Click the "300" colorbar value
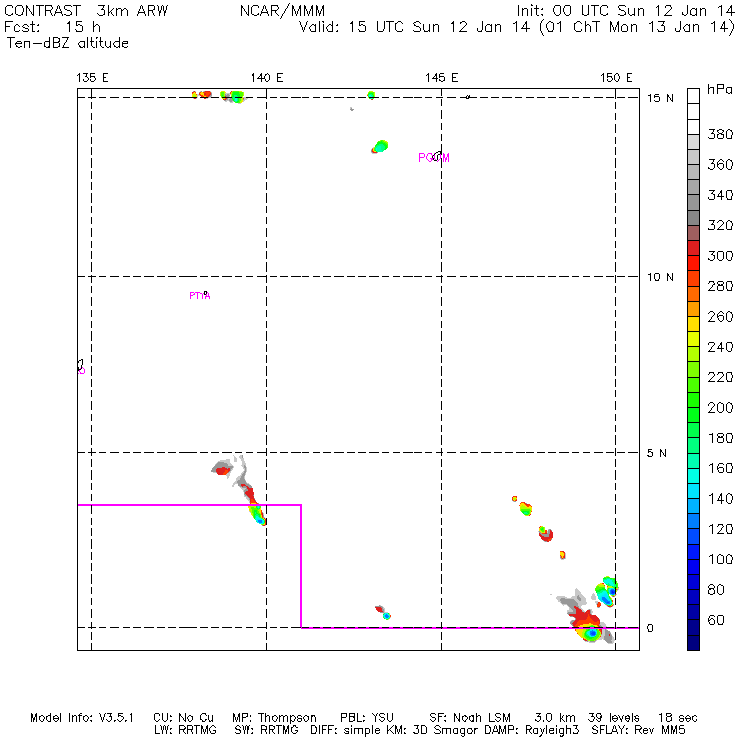 tap(720, 256)
